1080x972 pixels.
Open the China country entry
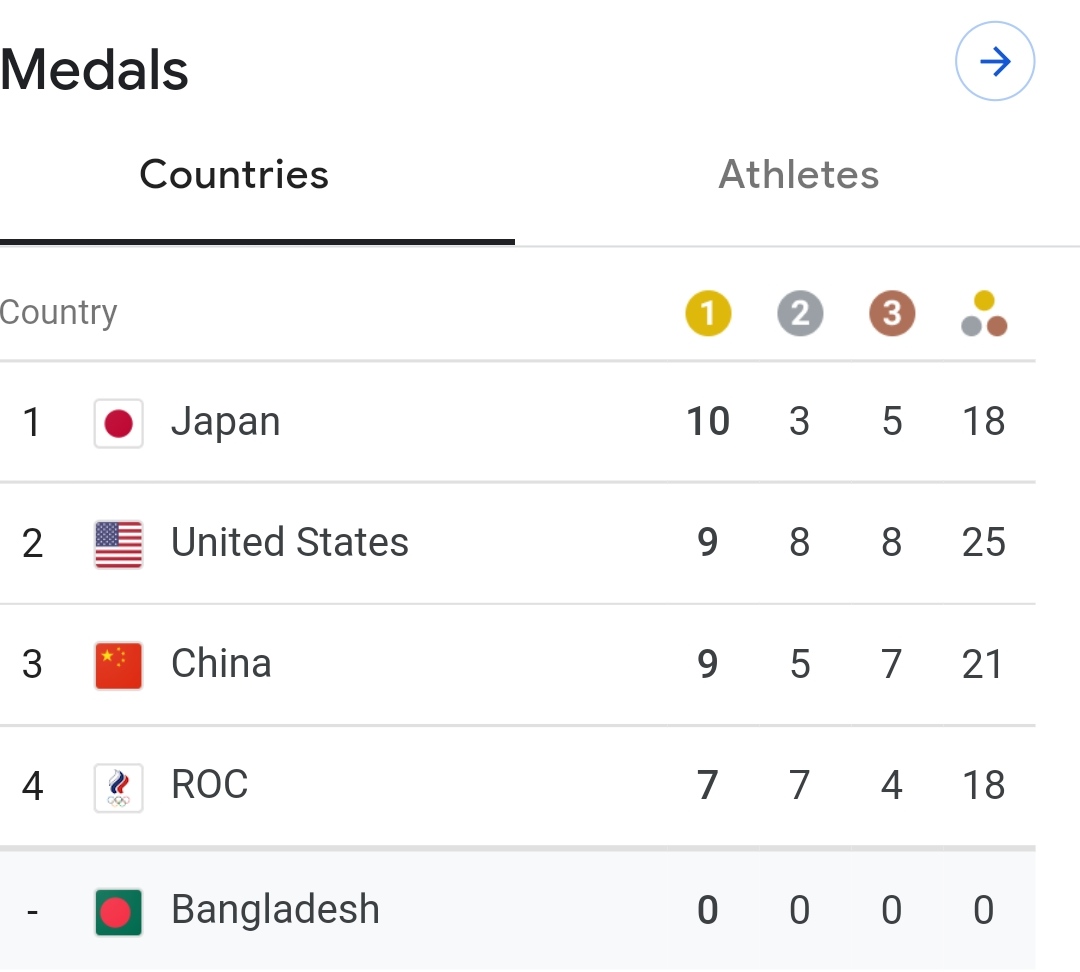517,665
